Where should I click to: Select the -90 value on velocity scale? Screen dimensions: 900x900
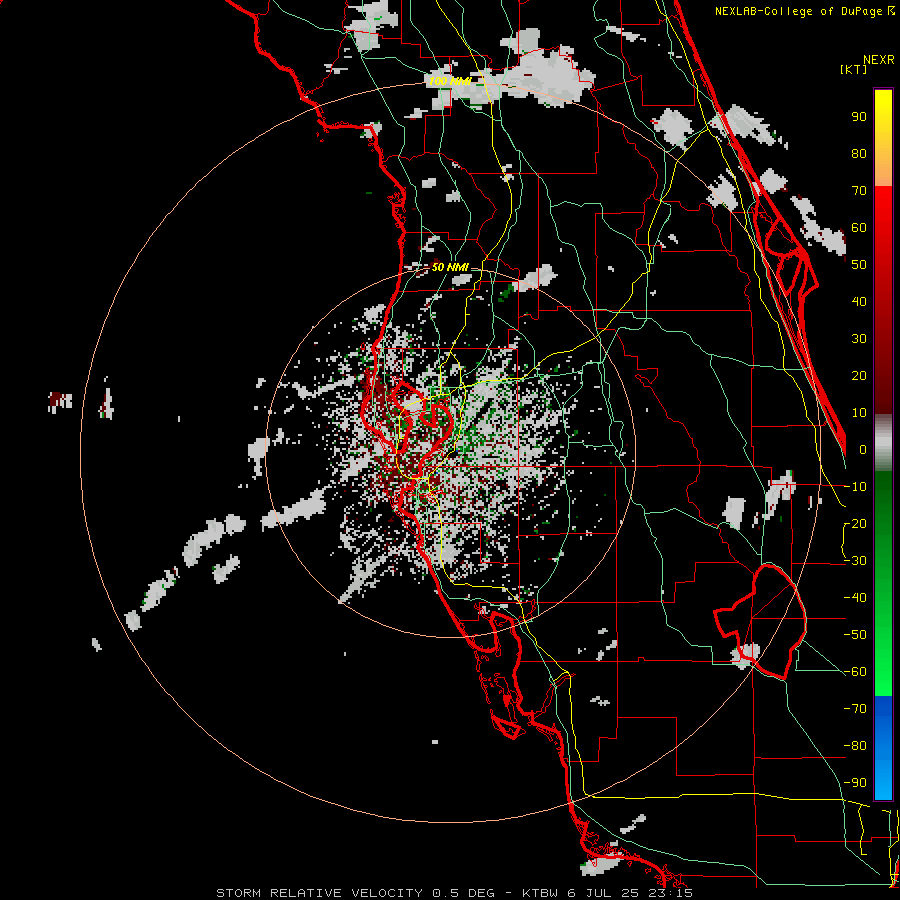point(855,783)
